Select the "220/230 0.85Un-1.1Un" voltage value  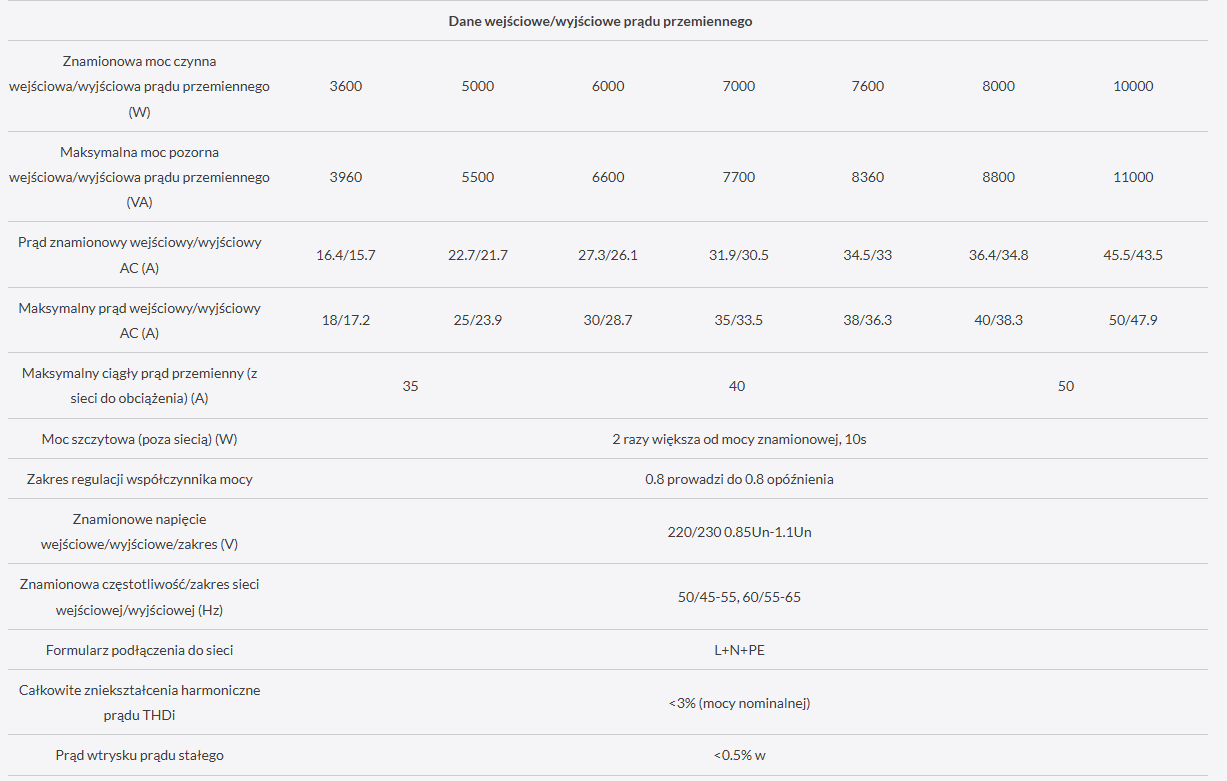pos(739,532)
